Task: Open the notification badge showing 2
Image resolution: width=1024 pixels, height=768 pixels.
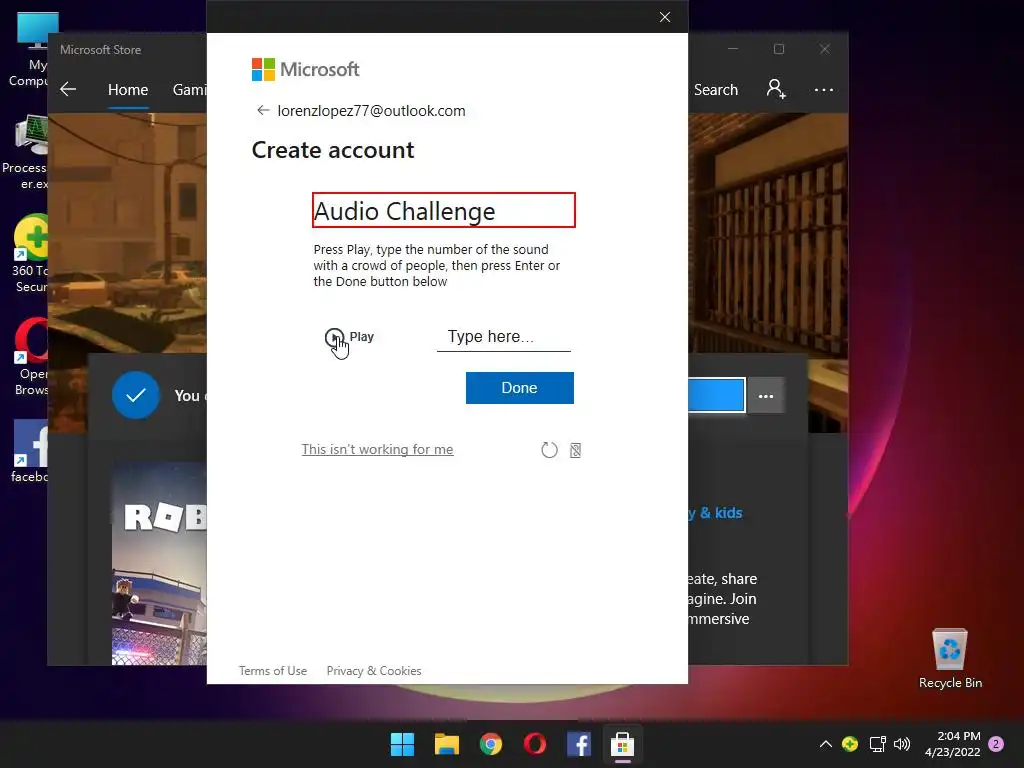Action: (996, 744)
